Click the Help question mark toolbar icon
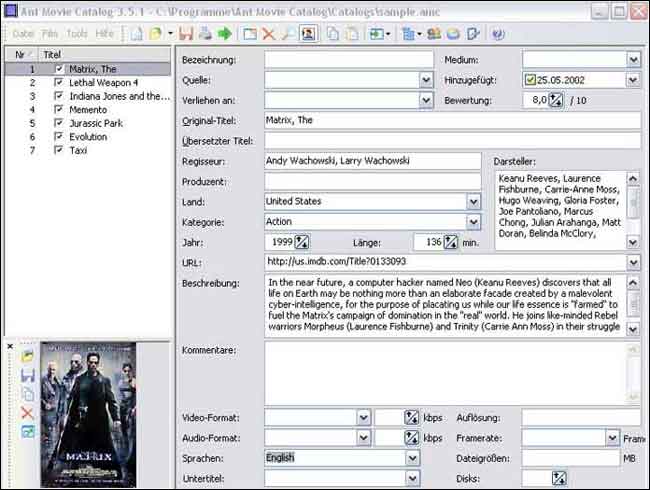The width and height of the screenshot is (650, 490). (498, 34)
